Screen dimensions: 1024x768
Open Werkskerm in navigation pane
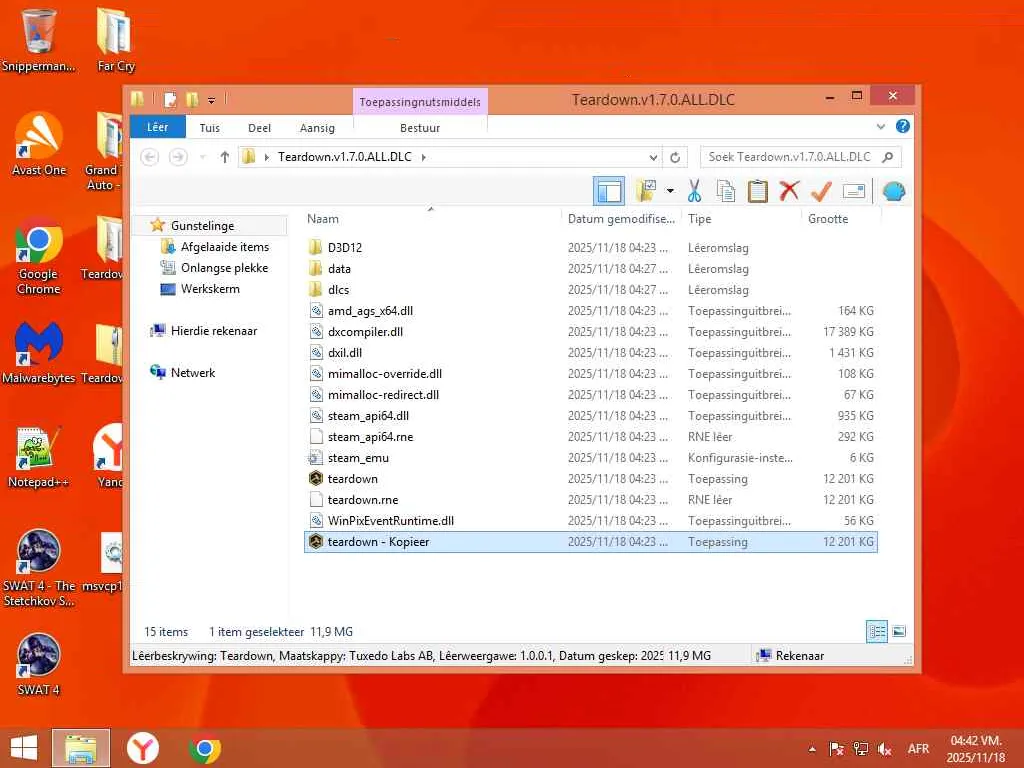[210, 289]
